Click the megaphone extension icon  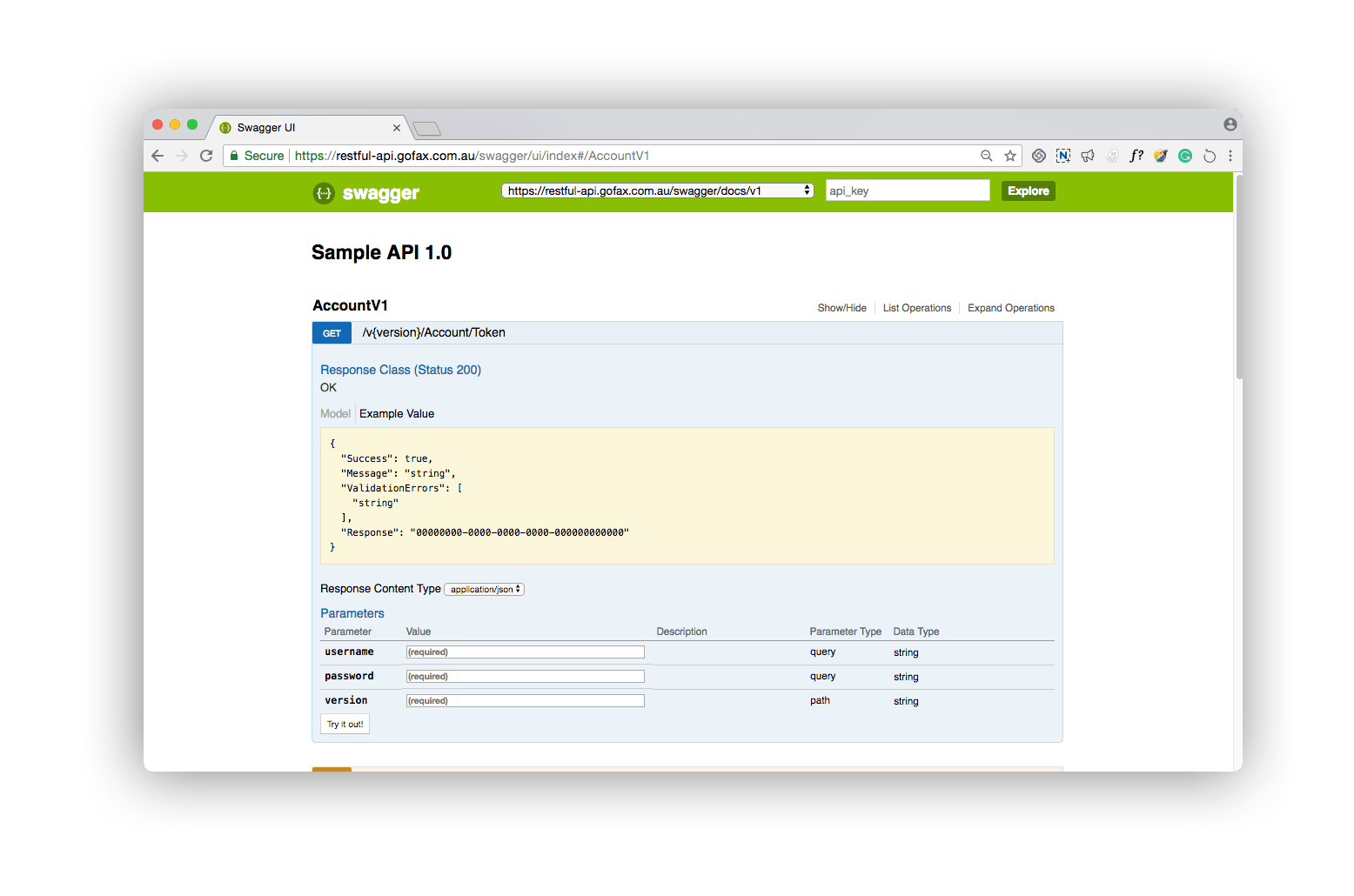click(1088, 156)
